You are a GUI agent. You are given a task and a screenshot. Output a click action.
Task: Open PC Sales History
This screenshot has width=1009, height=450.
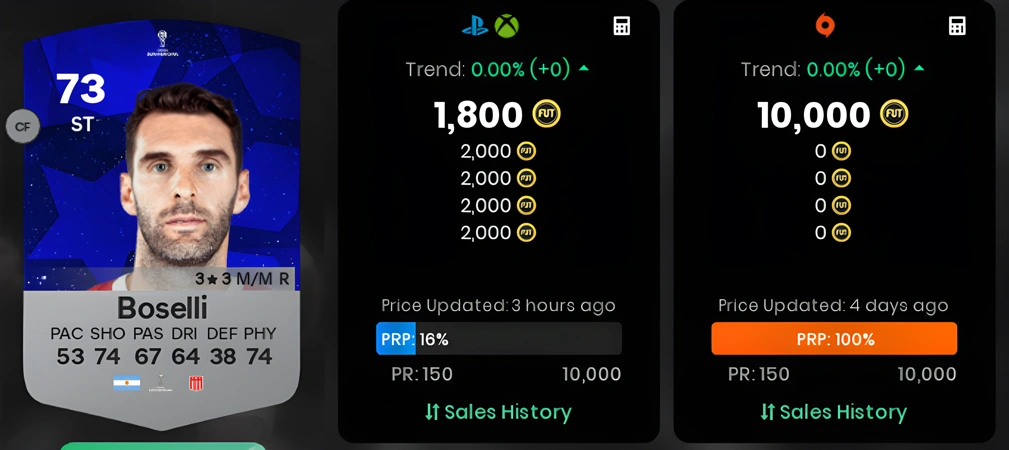(833, 412)
